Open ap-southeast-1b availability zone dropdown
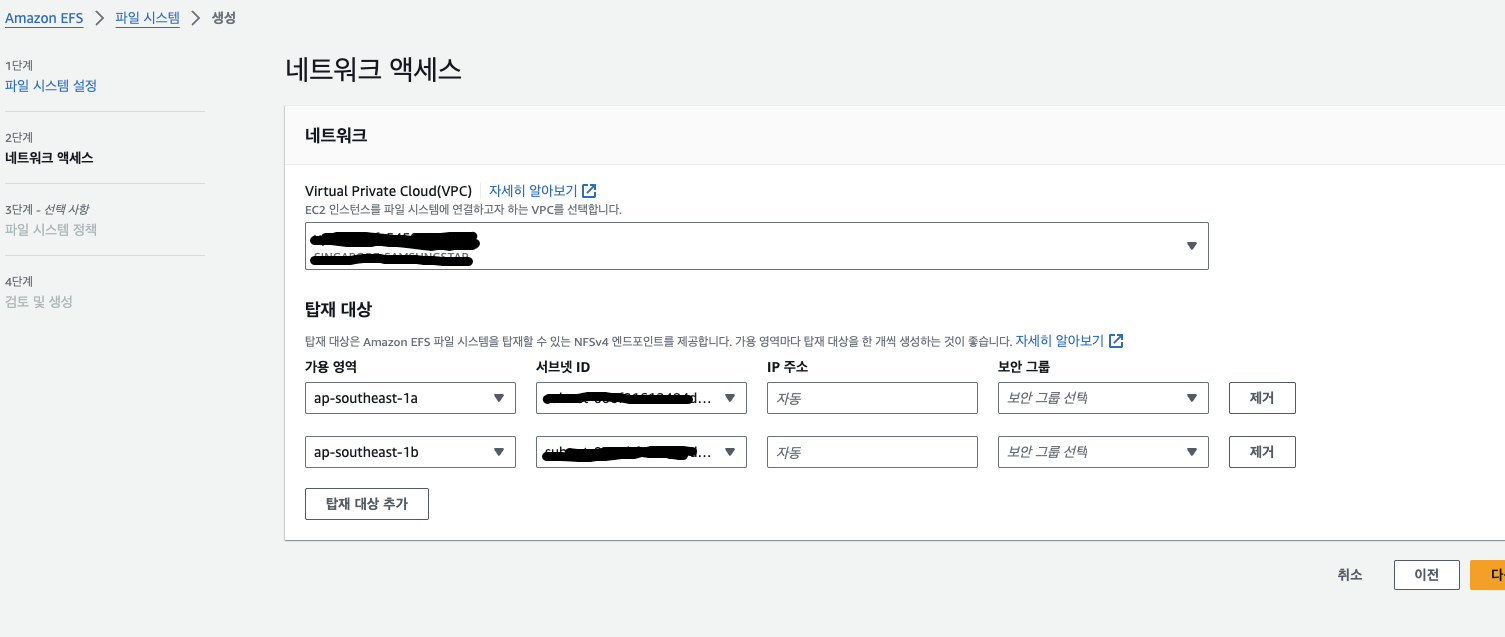This screenshot has height=637, width=1505. coord(410,452)
